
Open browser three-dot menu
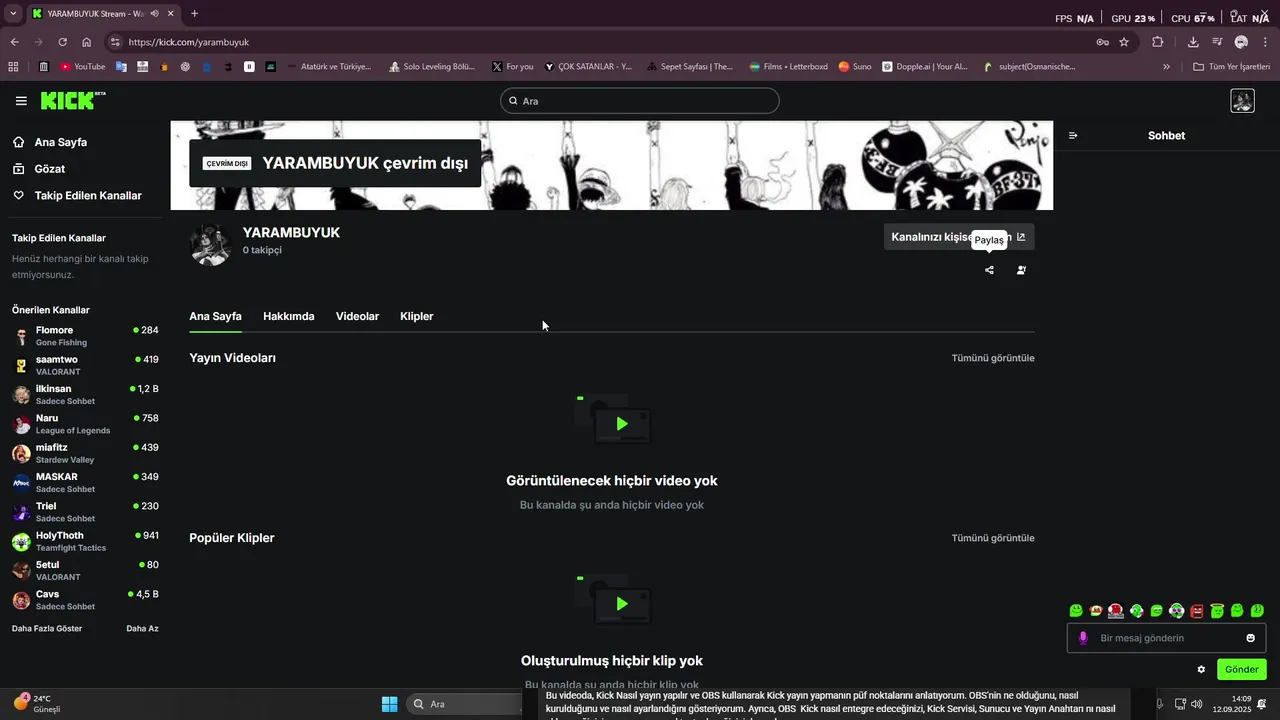(x=1265, y=42)
